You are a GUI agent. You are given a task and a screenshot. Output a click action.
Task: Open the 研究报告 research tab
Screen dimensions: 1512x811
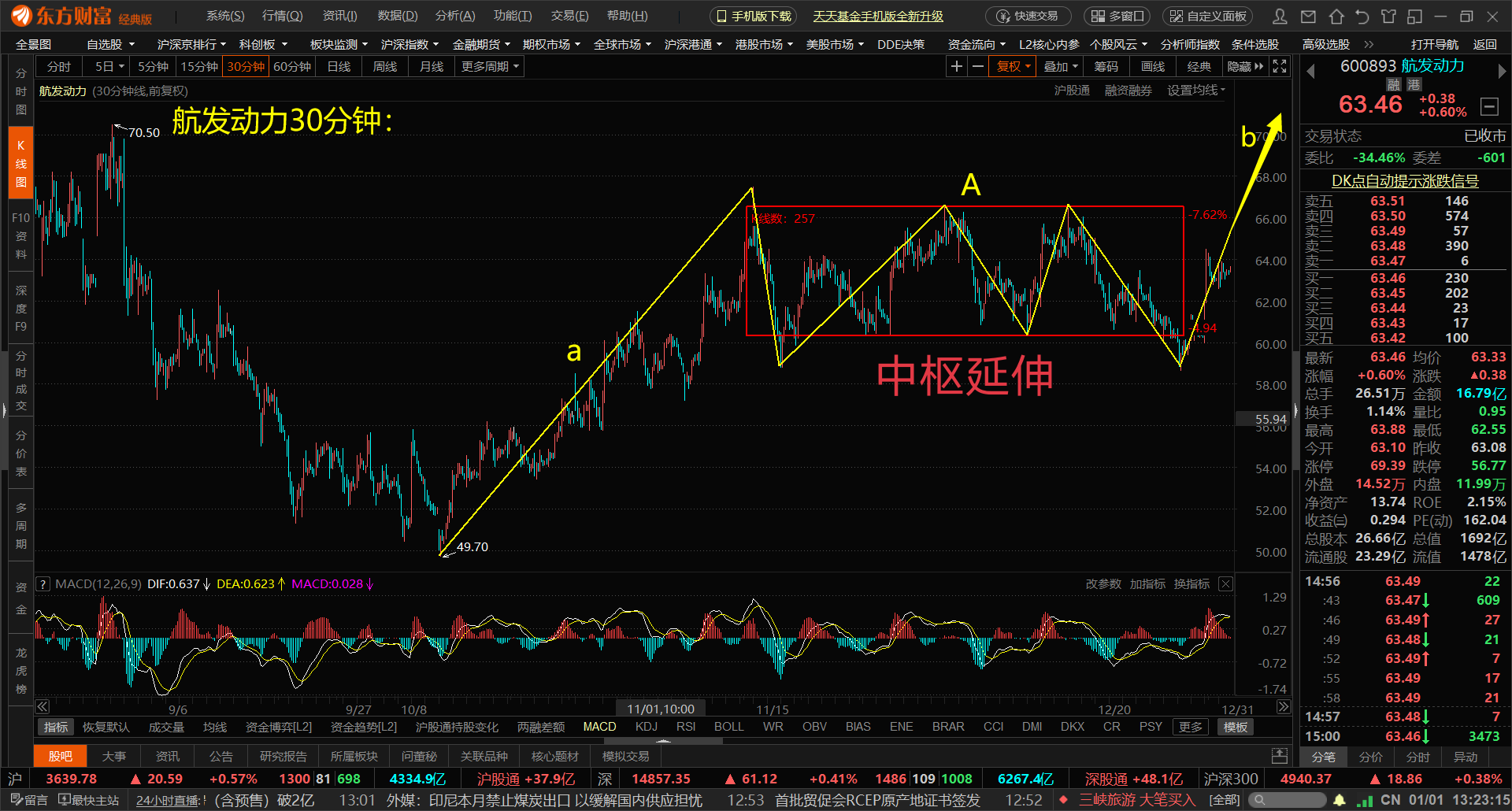click(283, 756)
